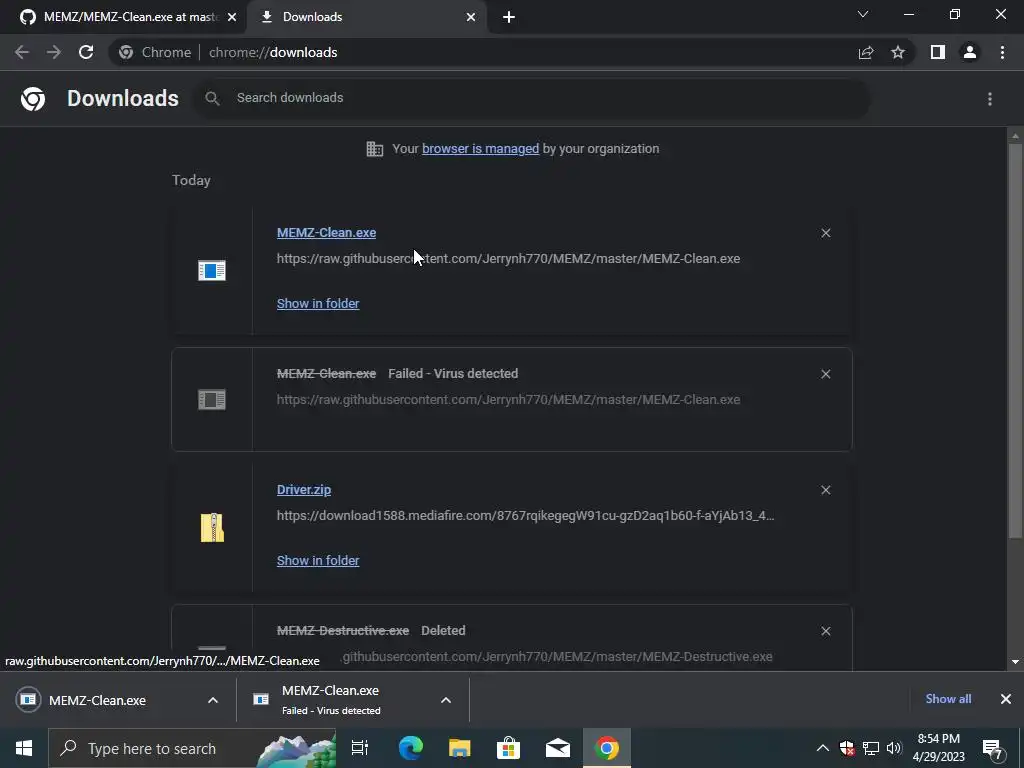This screenshot has height=768, width=1024.
Task: Remove the first MEMZ-Clean.exe entry from list
Action: (x=825, y=233)
